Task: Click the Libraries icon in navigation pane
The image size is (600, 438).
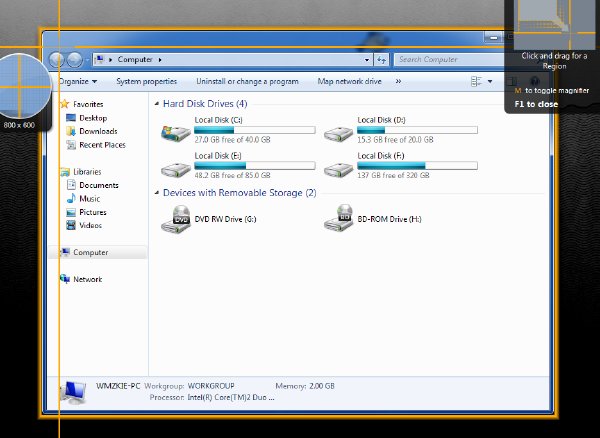Action: [x=65, y=172]
